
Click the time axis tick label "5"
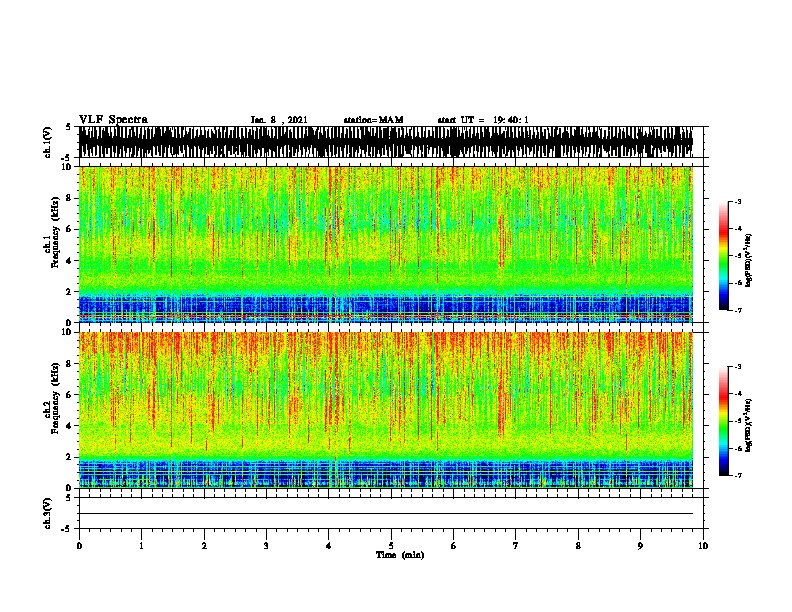pos(391,546)
